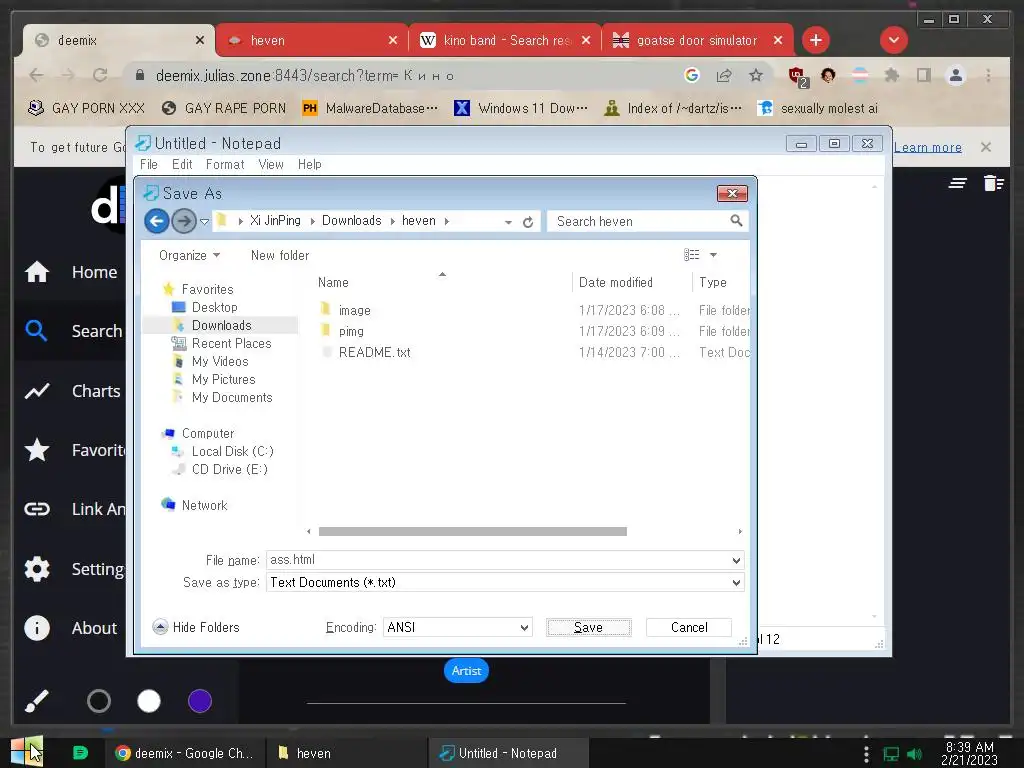Expand the File name history dropdown arrow
Image resolution: width=1024 pixels, height=768 pixels.
pos(736,560)
